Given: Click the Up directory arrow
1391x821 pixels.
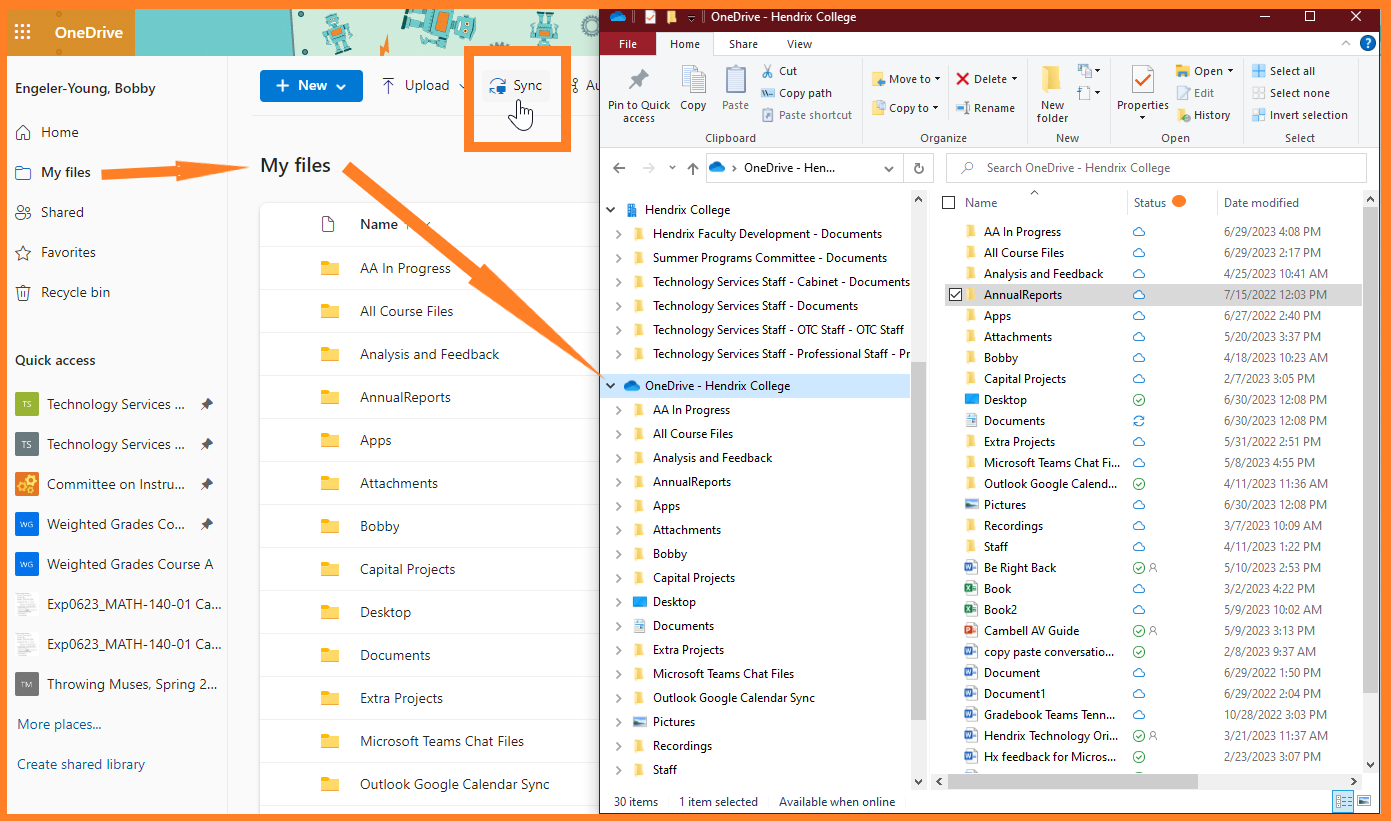Looking at the screenshot, I should pyautogui.click(x=693, y=168).
